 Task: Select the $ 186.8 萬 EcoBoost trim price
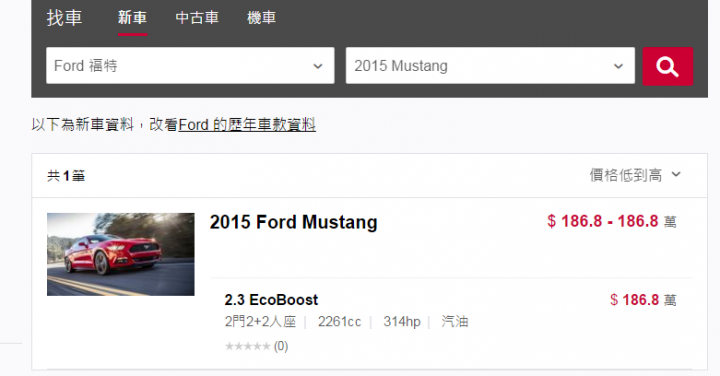[643, 300]
